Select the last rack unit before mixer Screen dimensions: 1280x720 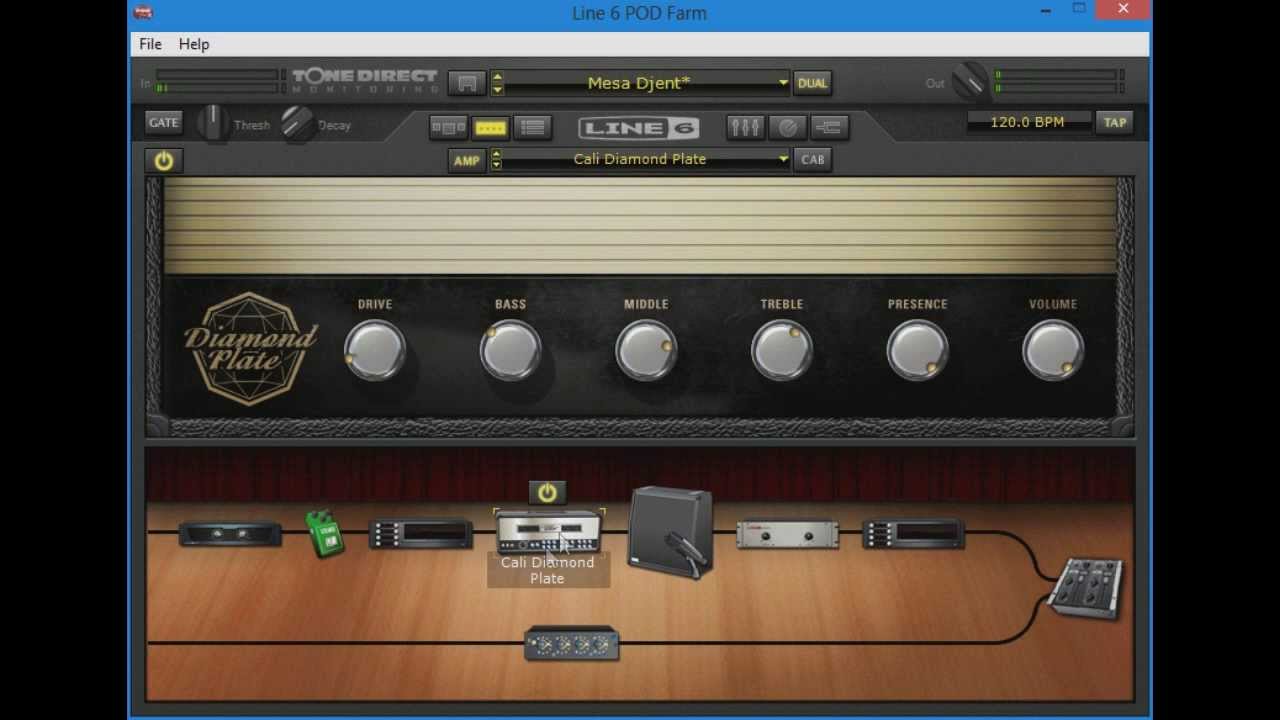tap(913, 534)
